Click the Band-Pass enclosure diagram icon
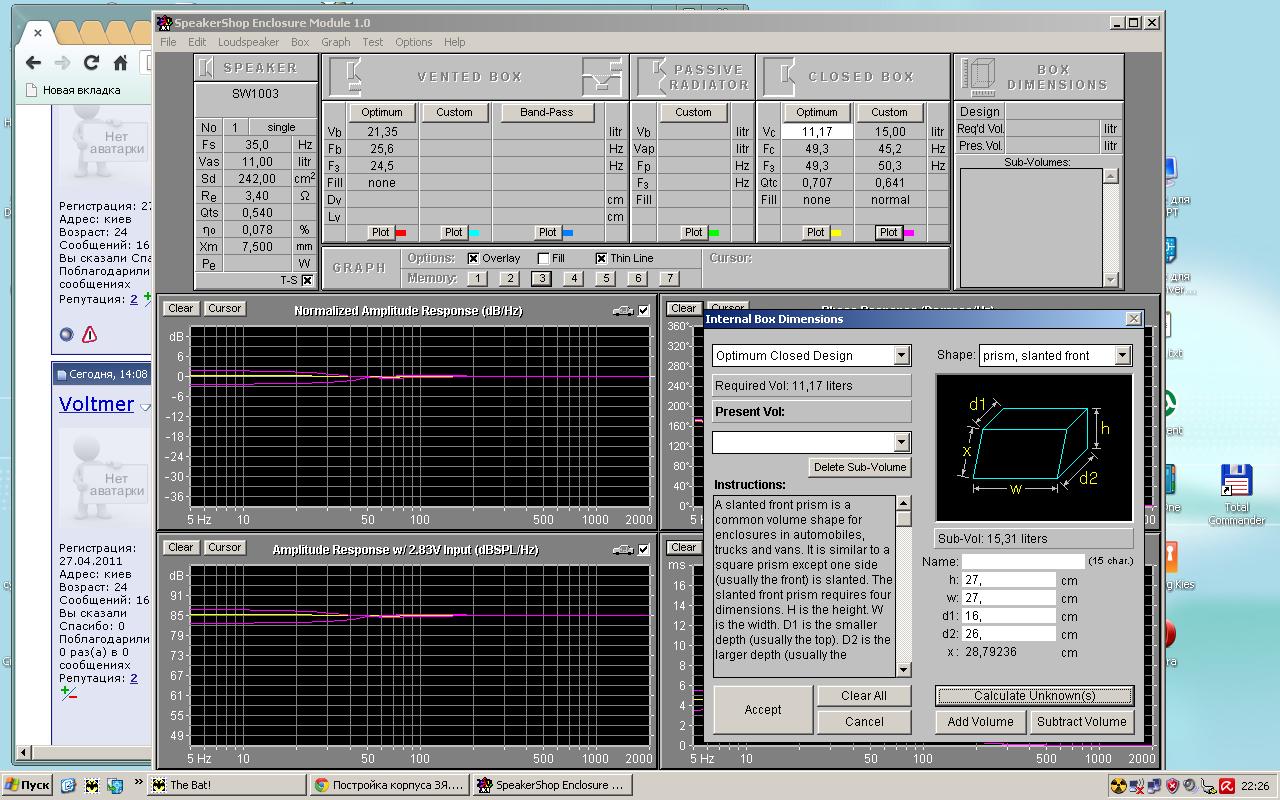 (x=601, y=76)
